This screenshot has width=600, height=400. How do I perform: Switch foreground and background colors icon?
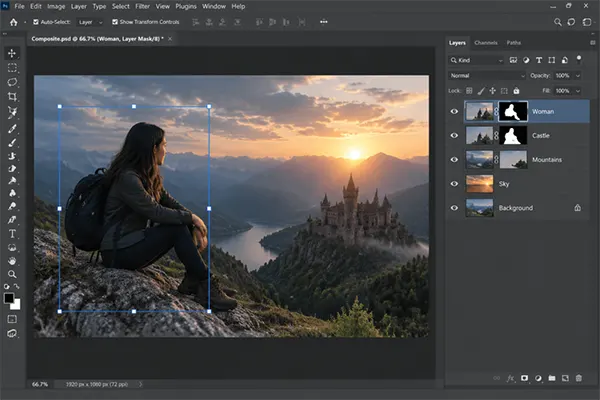pyautogui.click(x=17, y=286)
